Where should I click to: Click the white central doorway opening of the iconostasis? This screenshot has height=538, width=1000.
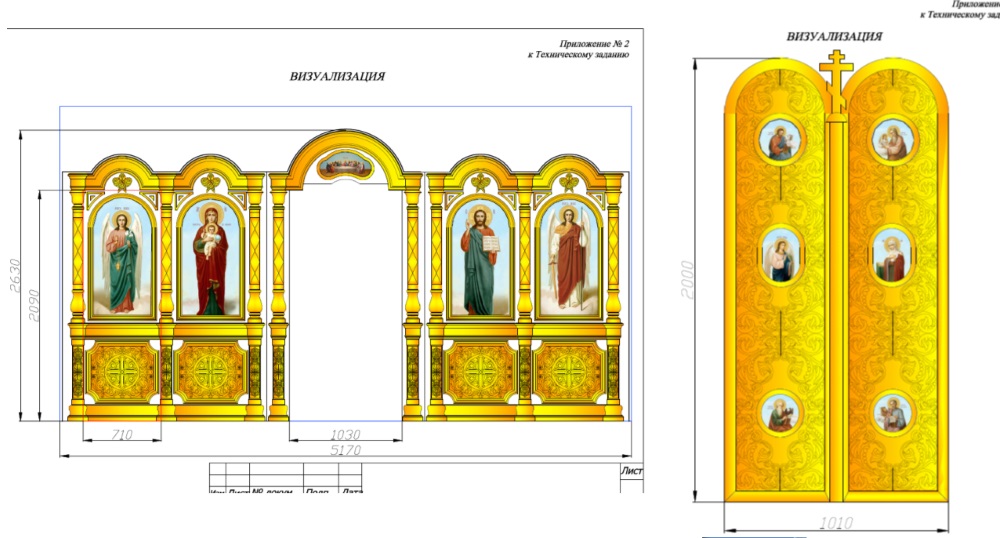click(x=346, y=303)
